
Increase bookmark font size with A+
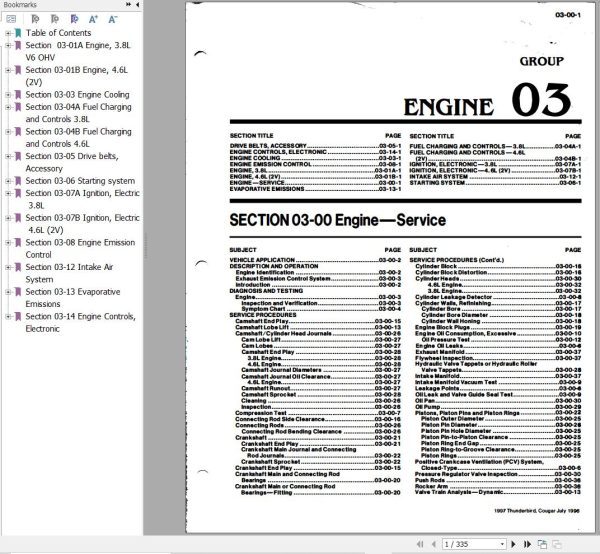(93, 19)
